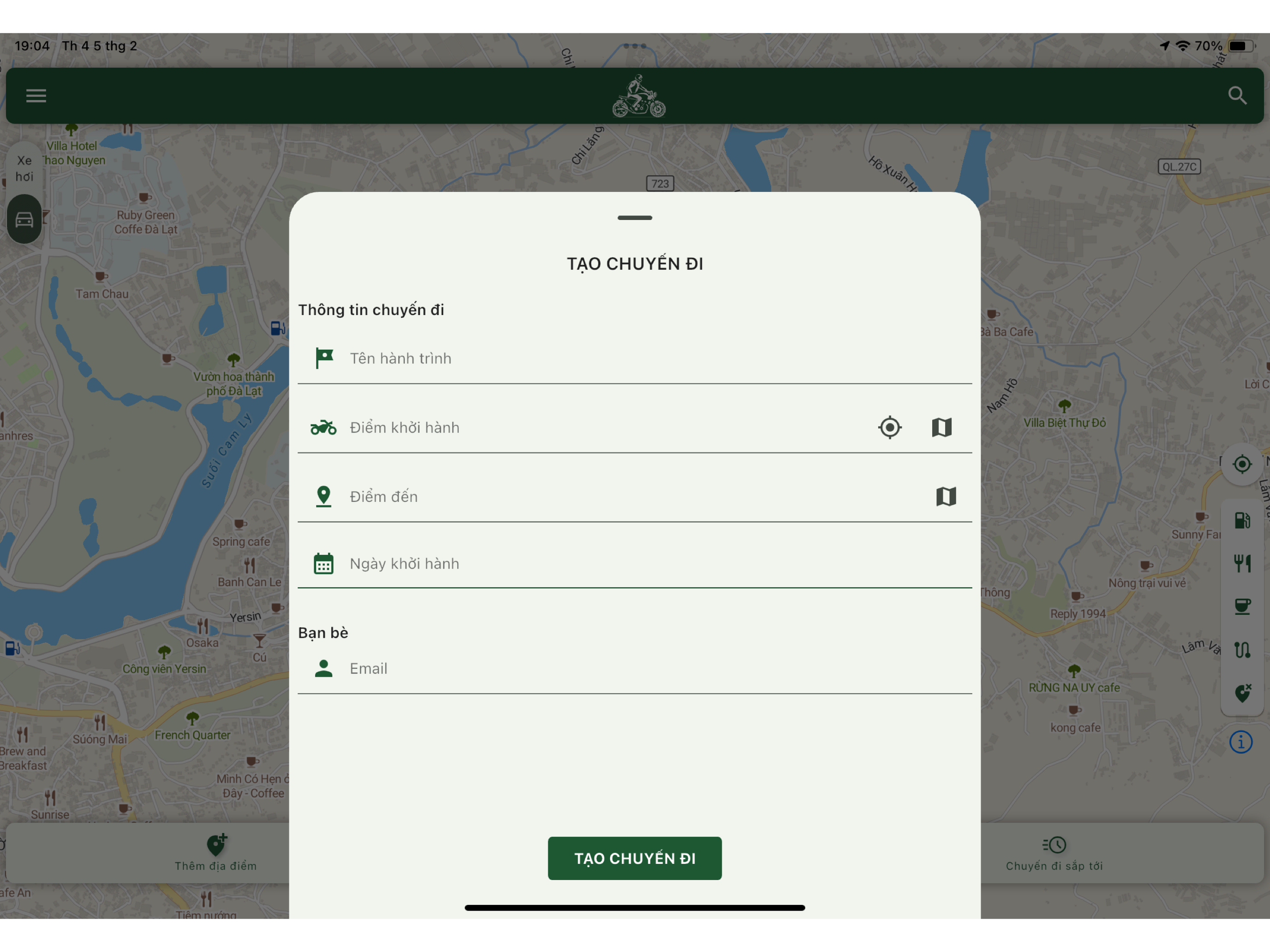
Task: Show coffee shops on map
Action: pyautogui.click(x=1242, y=607)
